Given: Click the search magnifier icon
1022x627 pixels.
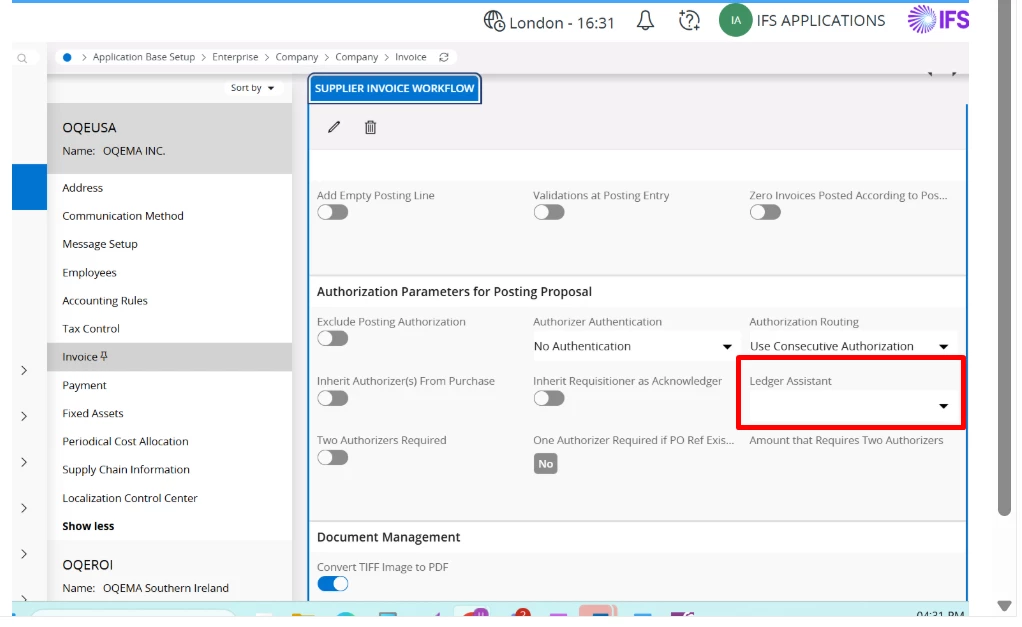Looking at the screenshot, I should coord(22,59).
